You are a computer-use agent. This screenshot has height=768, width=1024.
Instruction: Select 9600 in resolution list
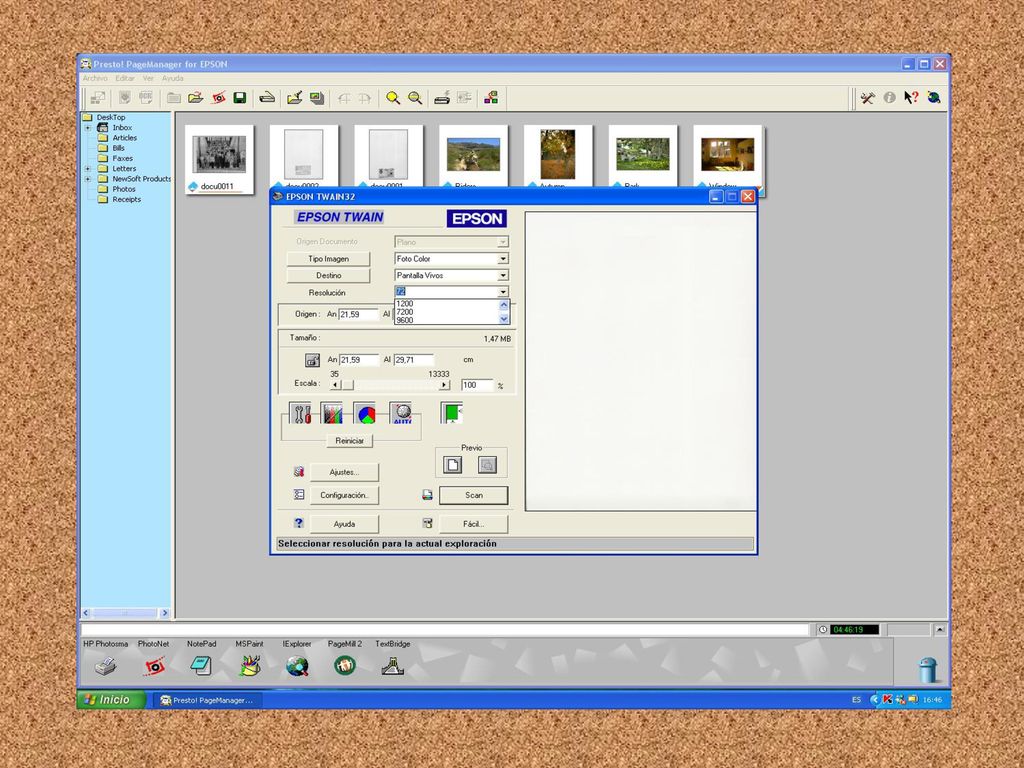pos(447,320)
